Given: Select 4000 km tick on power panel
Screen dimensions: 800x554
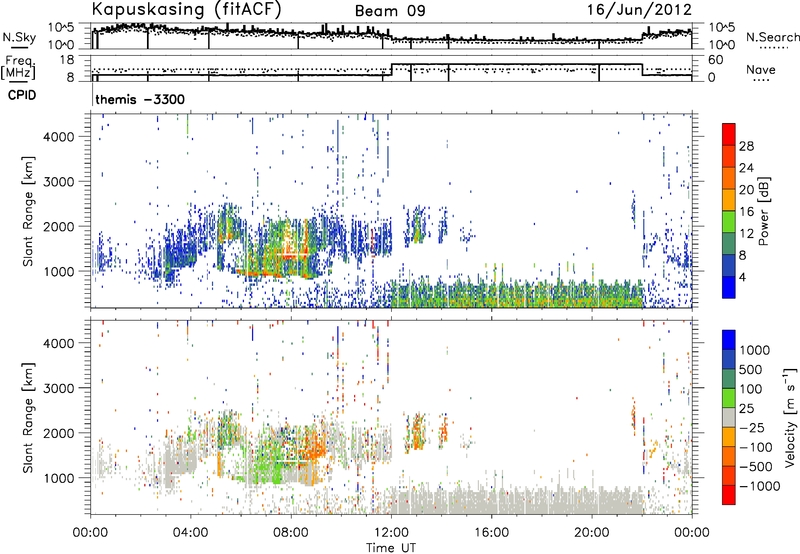Looking at the screenshot, I should click(59, 137).
